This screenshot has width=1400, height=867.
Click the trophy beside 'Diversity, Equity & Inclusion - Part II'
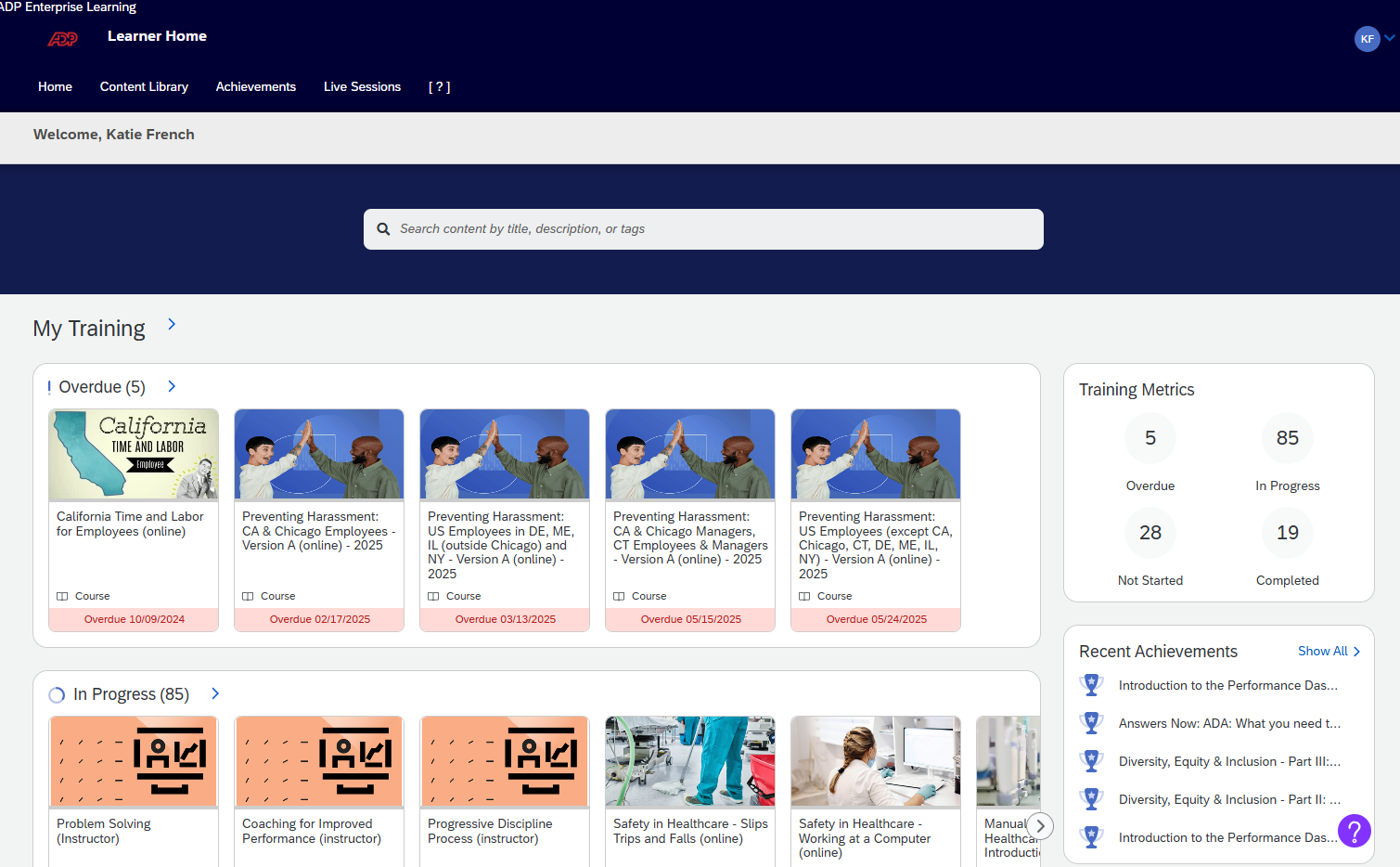(x=1091, y=798)
